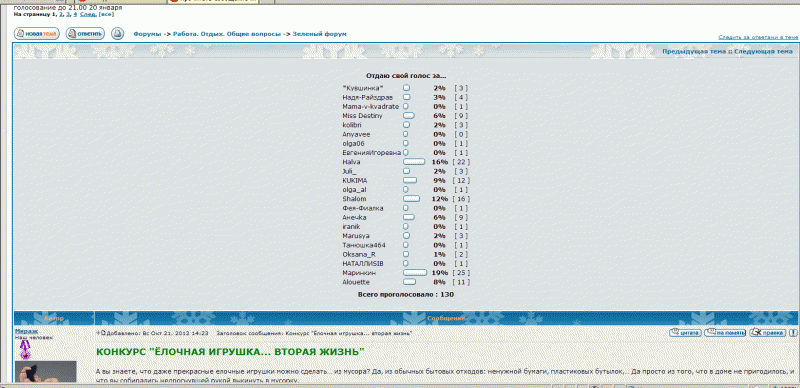The image size is (800, 388).
Task: Click the 'Ответить' reply button
Action: click(85, 34)
